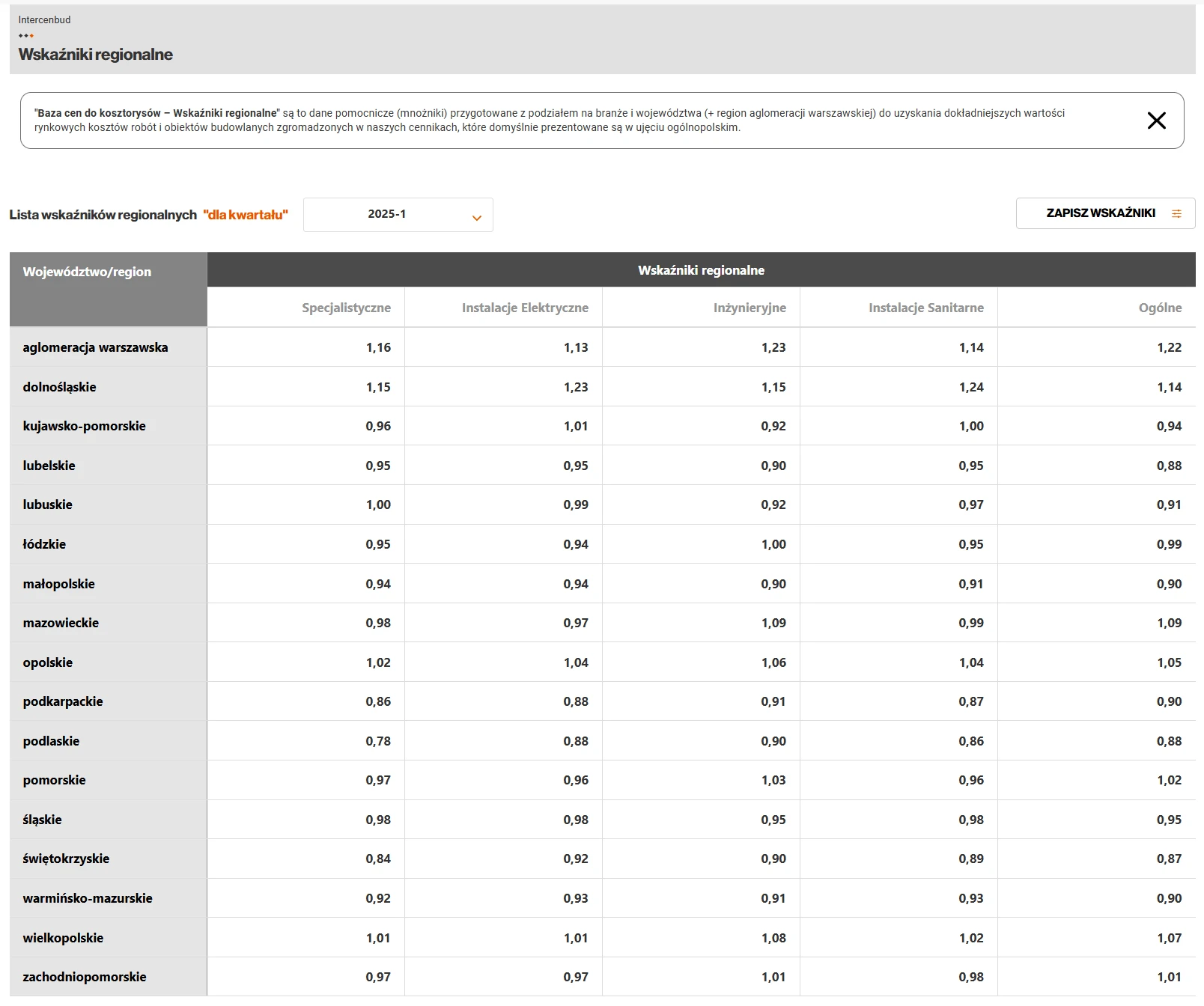Select the lubelskie row label
The height and width of the screenshot is (1006, 1204).
[49, 466]
